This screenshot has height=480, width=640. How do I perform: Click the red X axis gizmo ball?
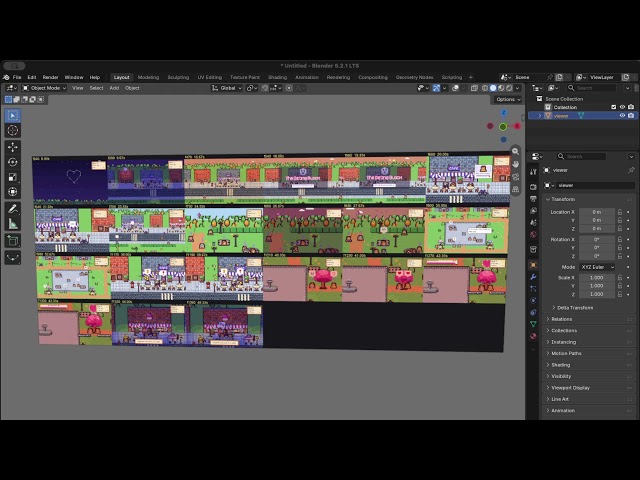click(517, 127)
